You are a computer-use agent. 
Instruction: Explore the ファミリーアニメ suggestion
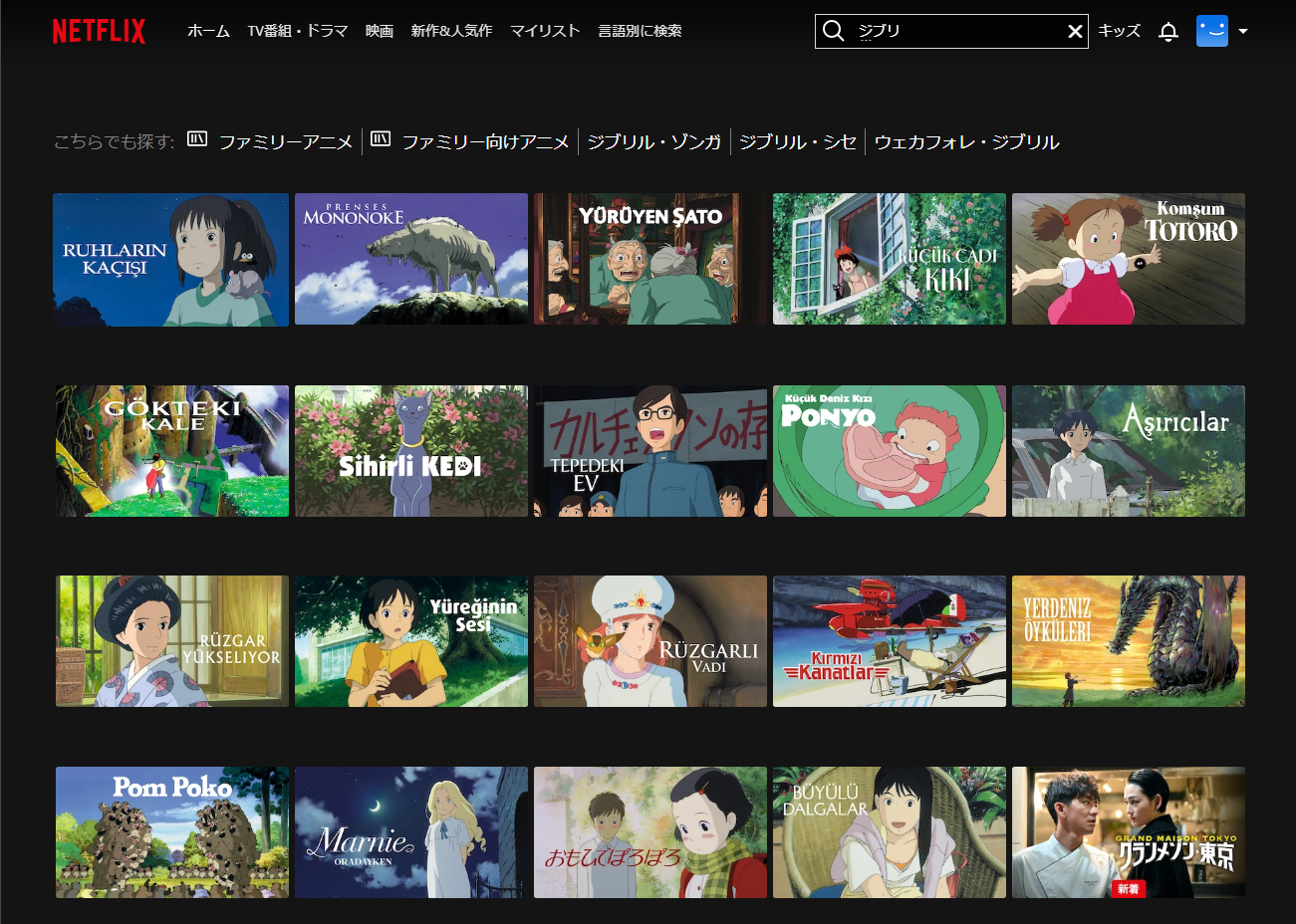(x=286, y=142)
